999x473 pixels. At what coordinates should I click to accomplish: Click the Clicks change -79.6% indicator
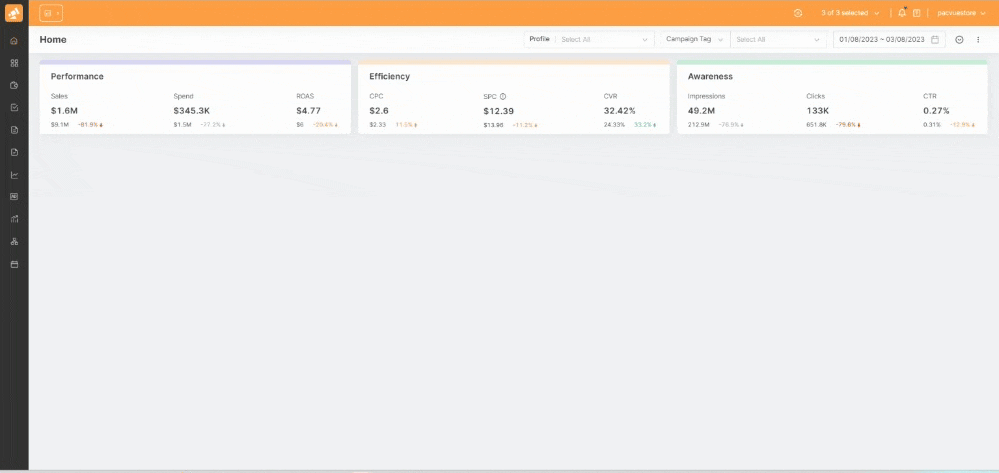(x=847, y=125)
